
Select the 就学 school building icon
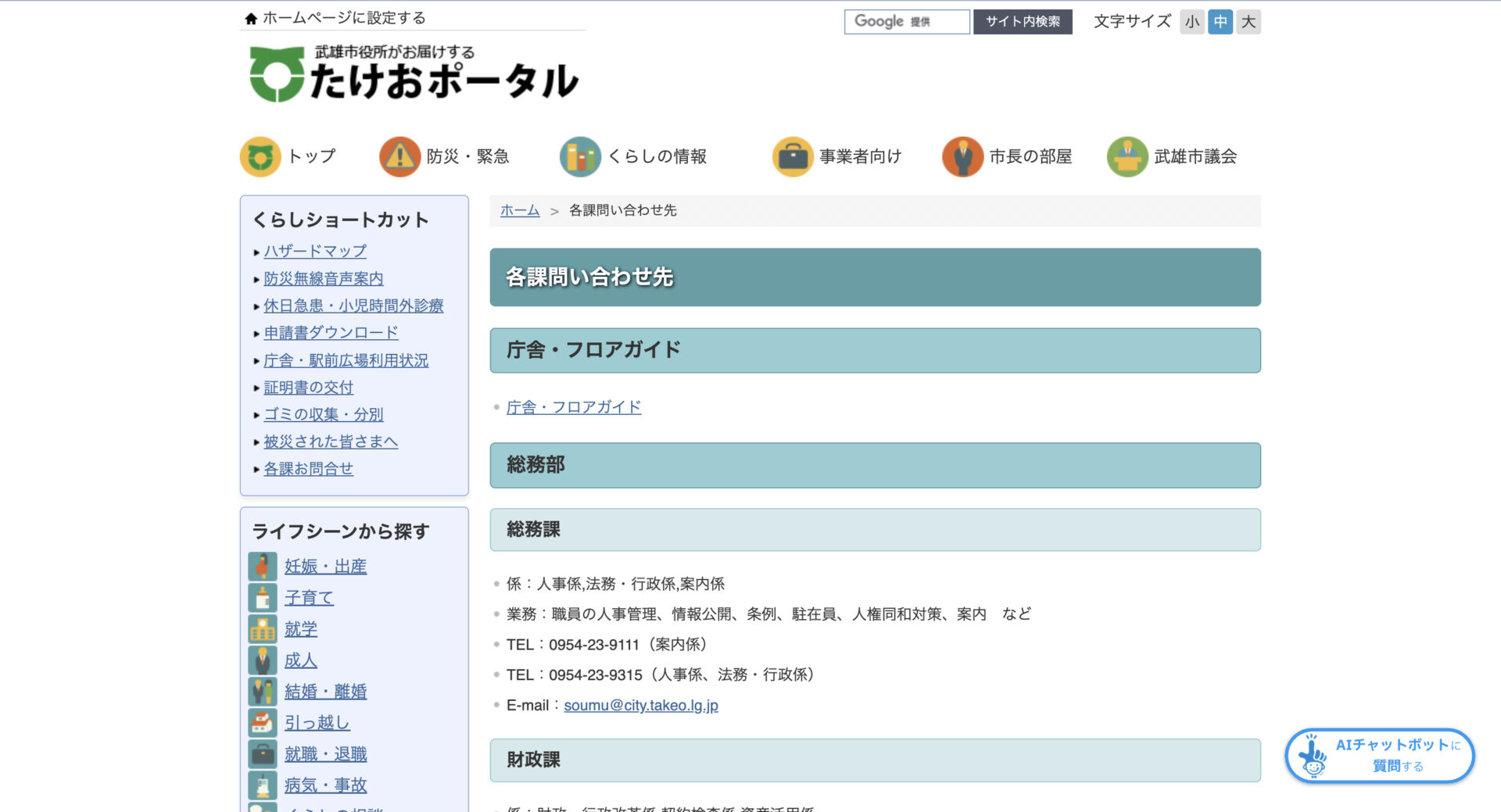[x=263, y=628]
